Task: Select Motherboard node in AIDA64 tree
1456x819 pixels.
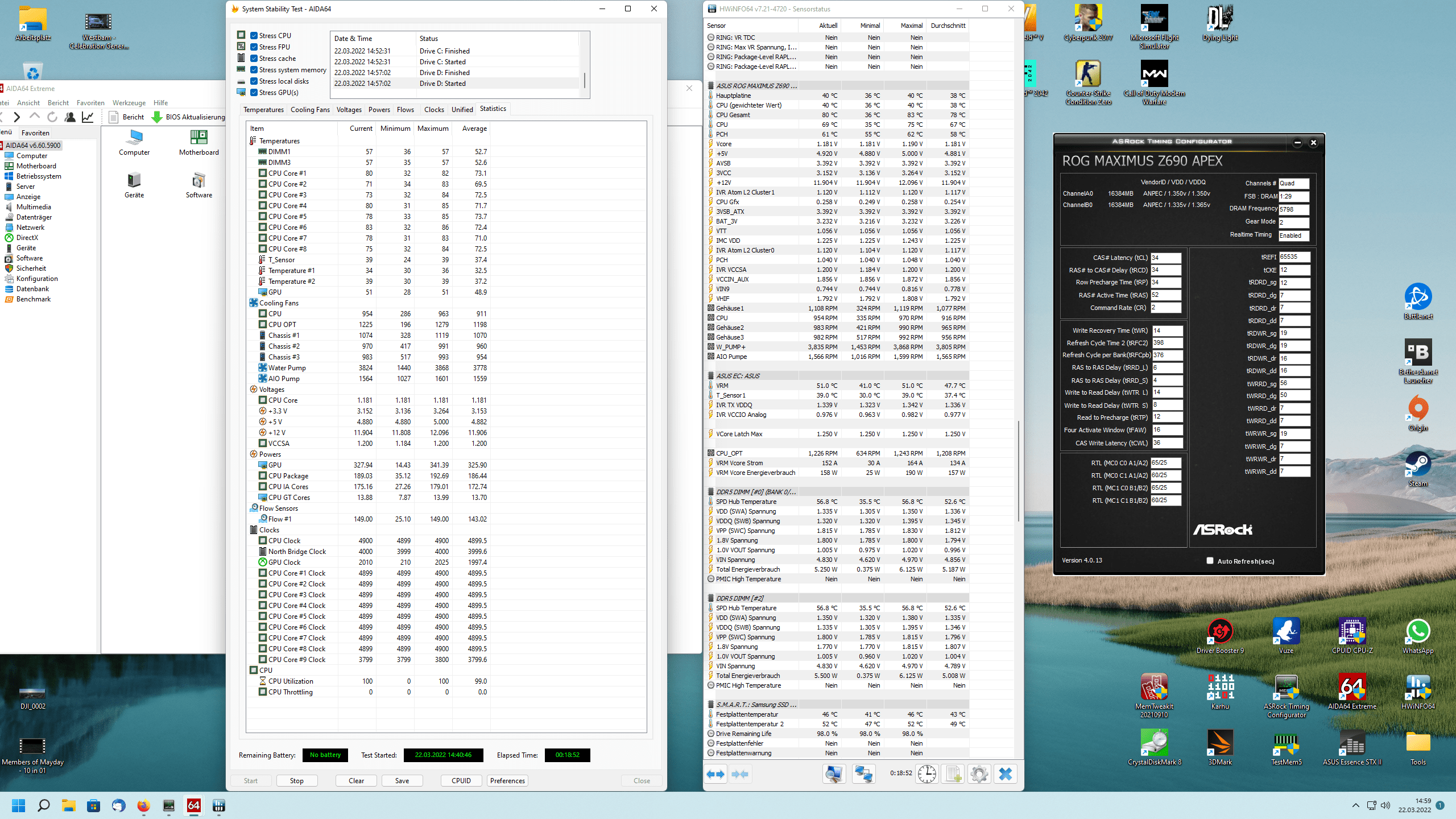Action: coord(36,166)
